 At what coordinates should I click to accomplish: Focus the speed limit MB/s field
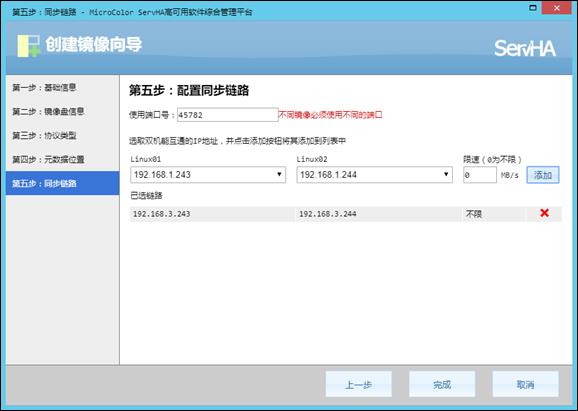[x=480, y=175]
